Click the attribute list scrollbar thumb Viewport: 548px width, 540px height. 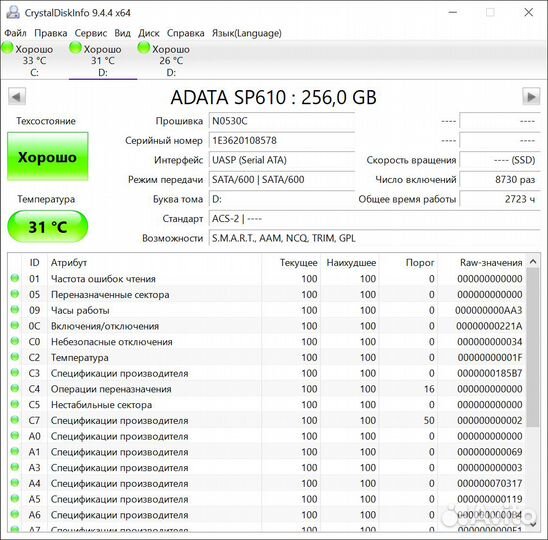click(x=533, y=347)
